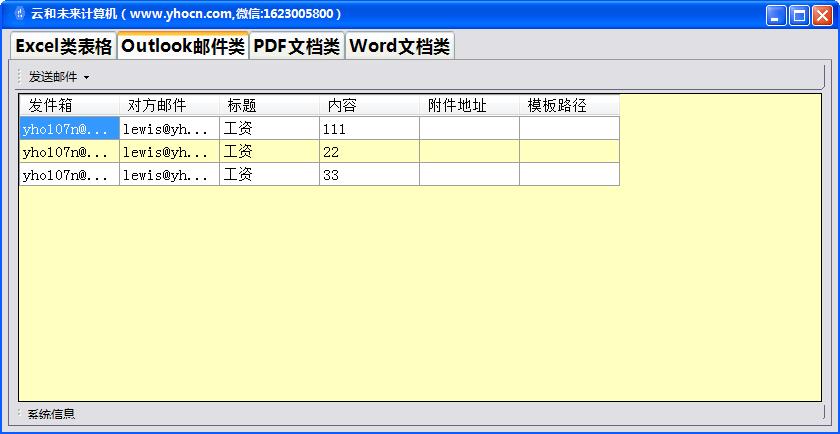Switch to the Outlook邮件类 tab
The height and width of the screenshot is (434, 840).
(183, 46)
